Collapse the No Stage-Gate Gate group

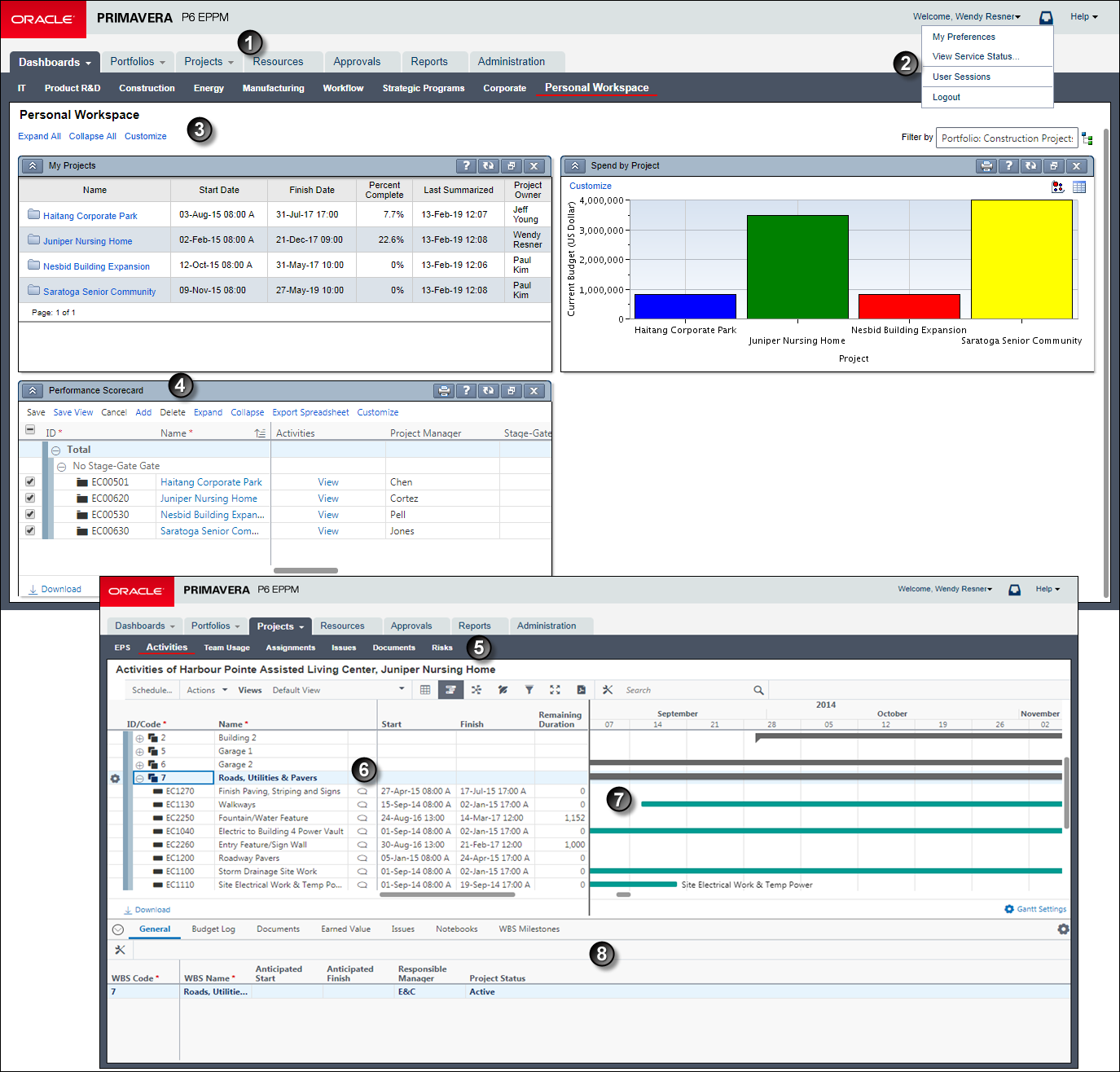[62, 467]
